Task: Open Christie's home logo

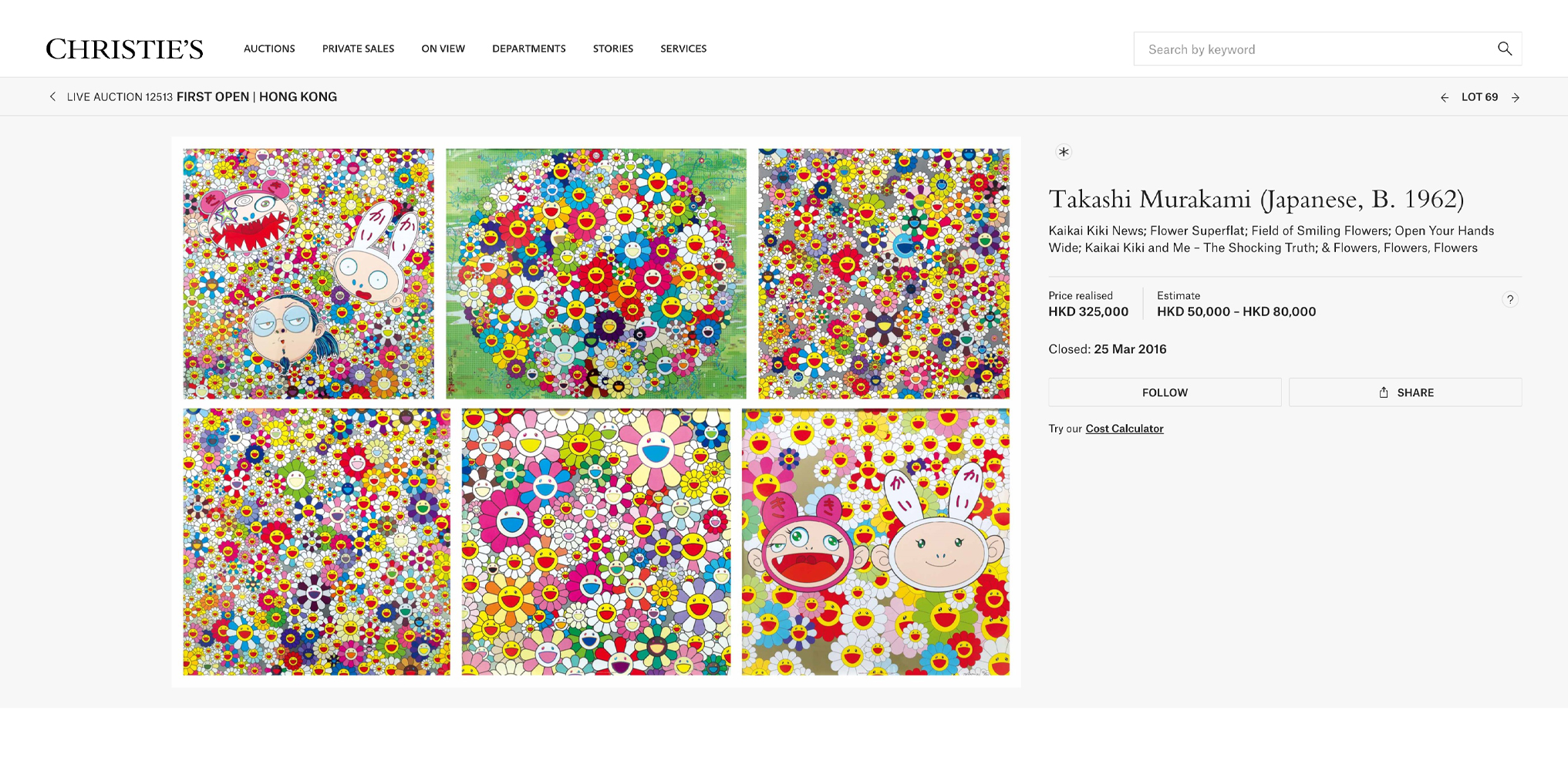Action: (x=124, y=49)
